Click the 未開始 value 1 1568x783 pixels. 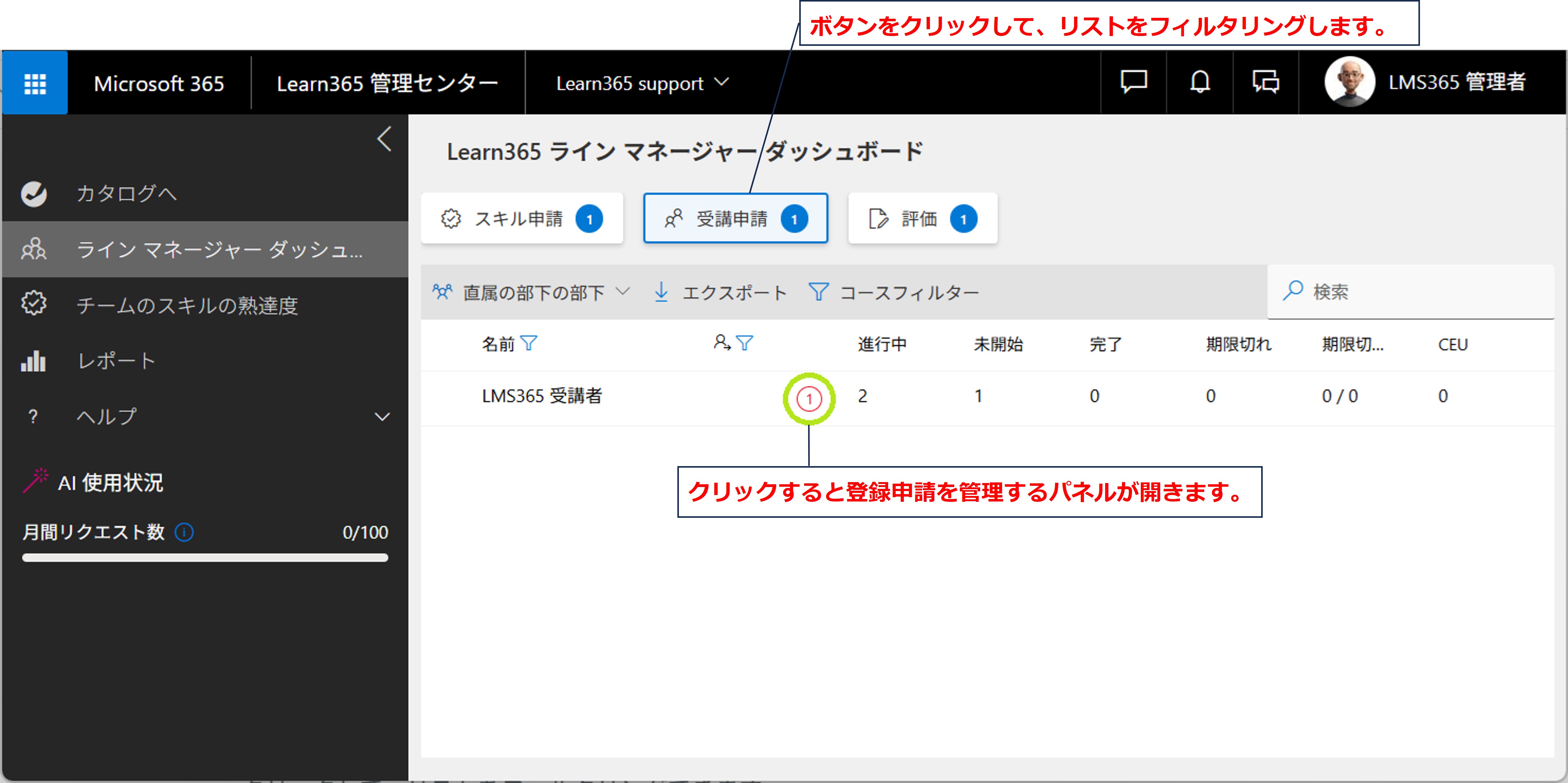pyautogui.click(x=978, y=397)
